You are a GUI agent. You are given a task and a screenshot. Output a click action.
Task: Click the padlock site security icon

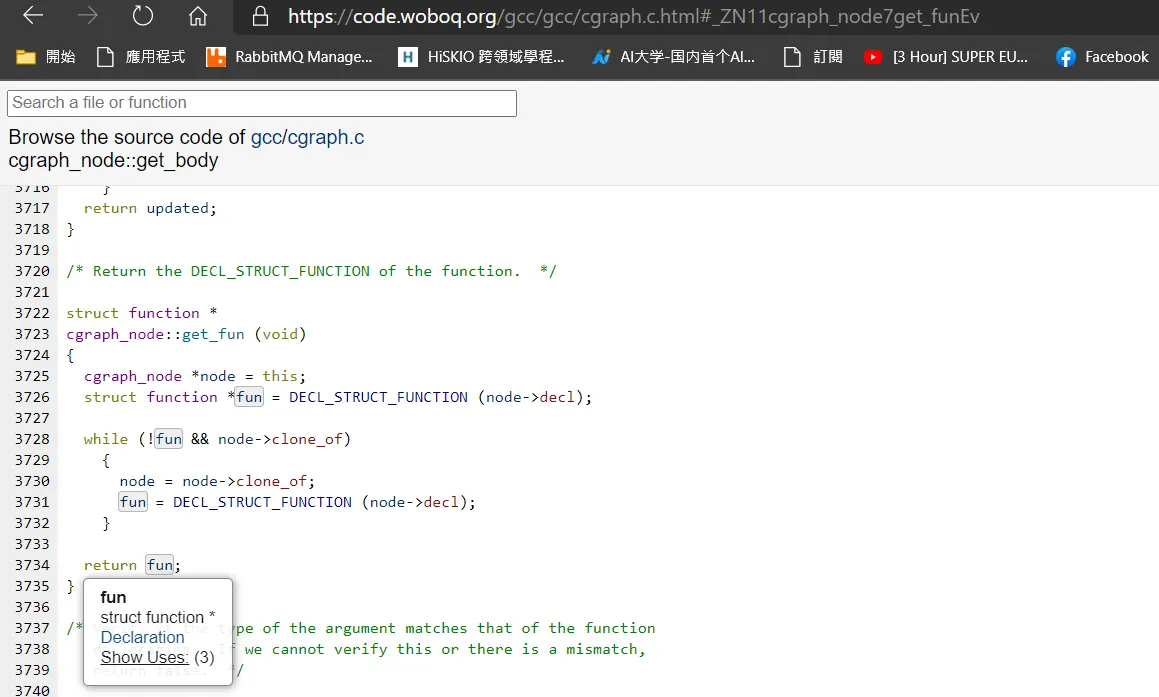pos(260,16)
